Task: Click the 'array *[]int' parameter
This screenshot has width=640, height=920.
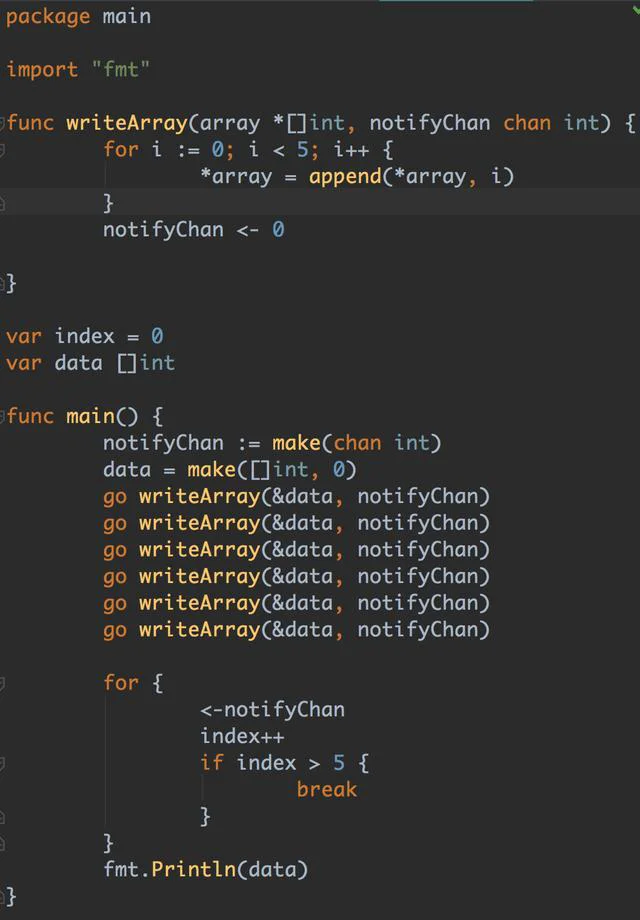Action: (x=272, y=123)
